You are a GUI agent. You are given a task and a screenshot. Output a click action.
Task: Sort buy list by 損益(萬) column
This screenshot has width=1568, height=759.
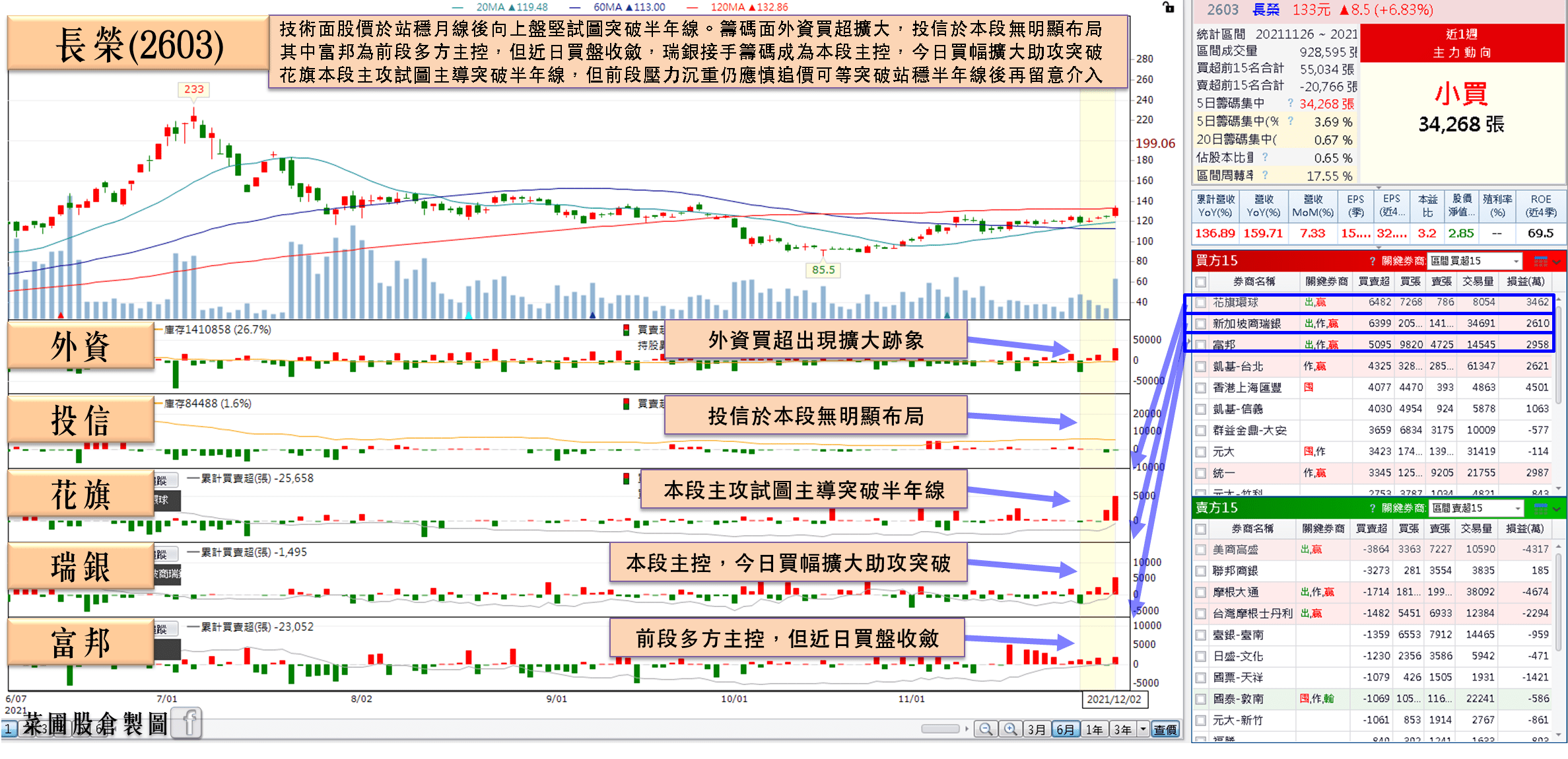pos(1525,282)
